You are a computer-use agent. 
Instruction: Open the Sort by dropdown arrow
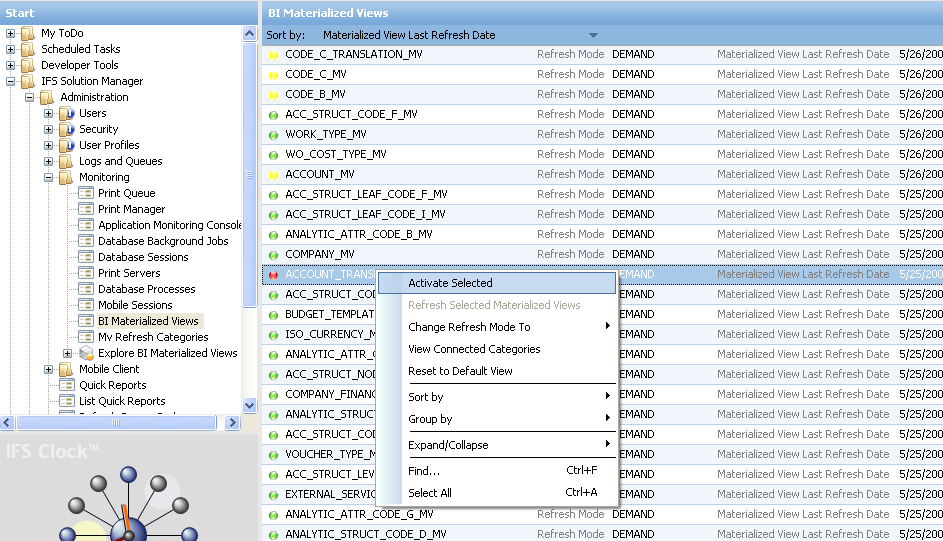(594, 36)
